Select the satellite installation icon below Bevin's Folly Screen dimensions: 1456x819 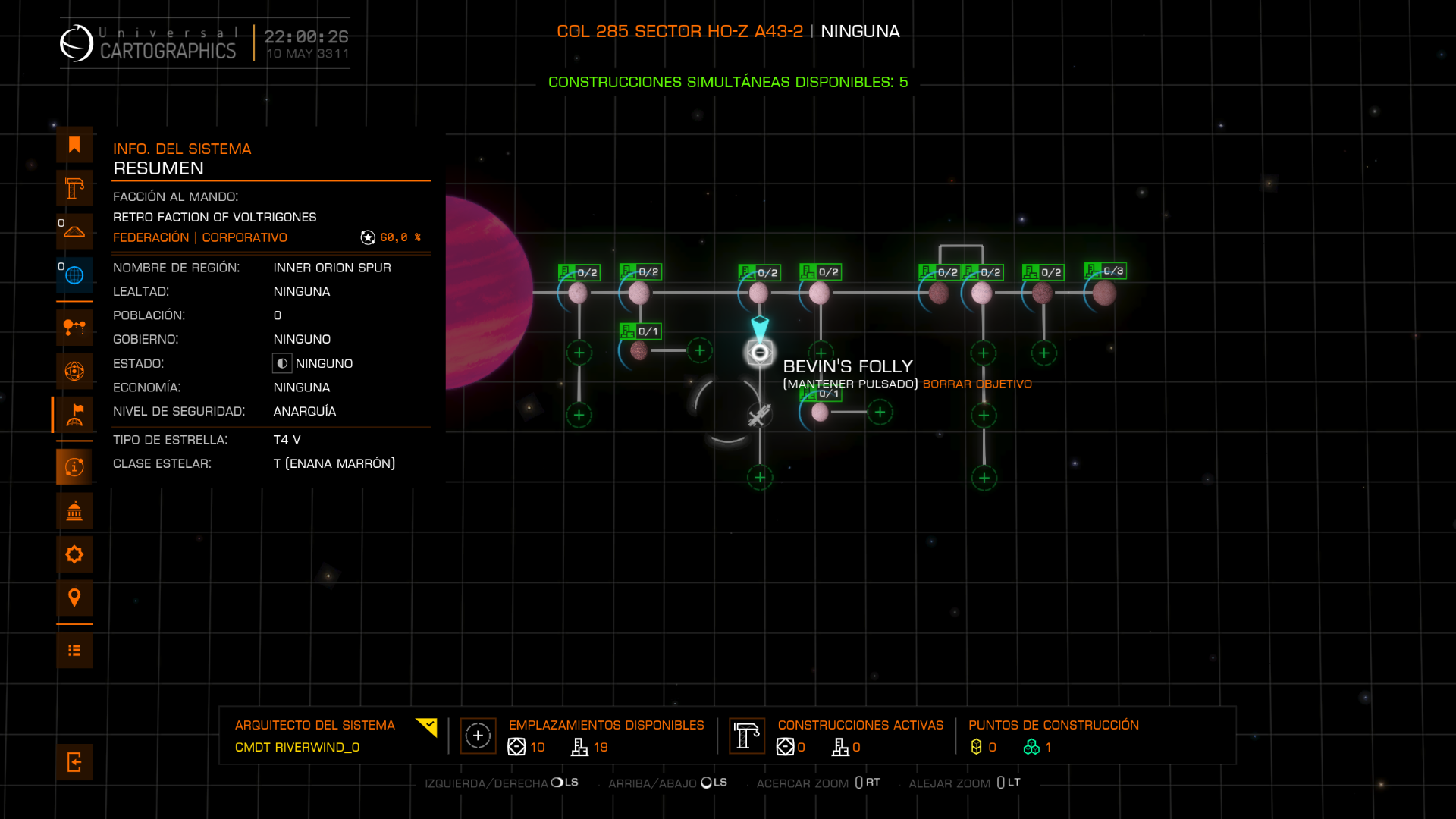760,415
